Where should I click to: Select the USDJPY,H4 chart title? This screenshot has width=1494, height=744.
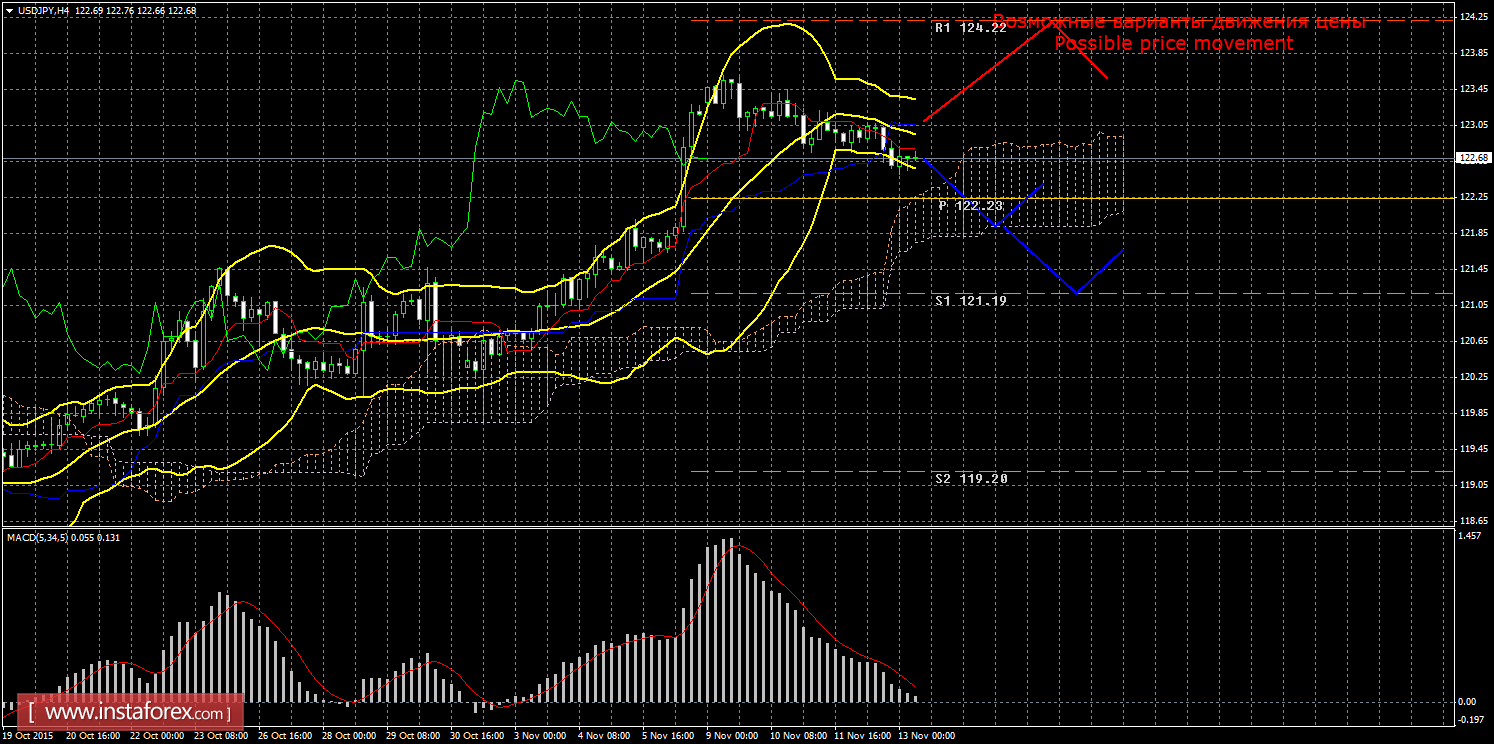43,10
